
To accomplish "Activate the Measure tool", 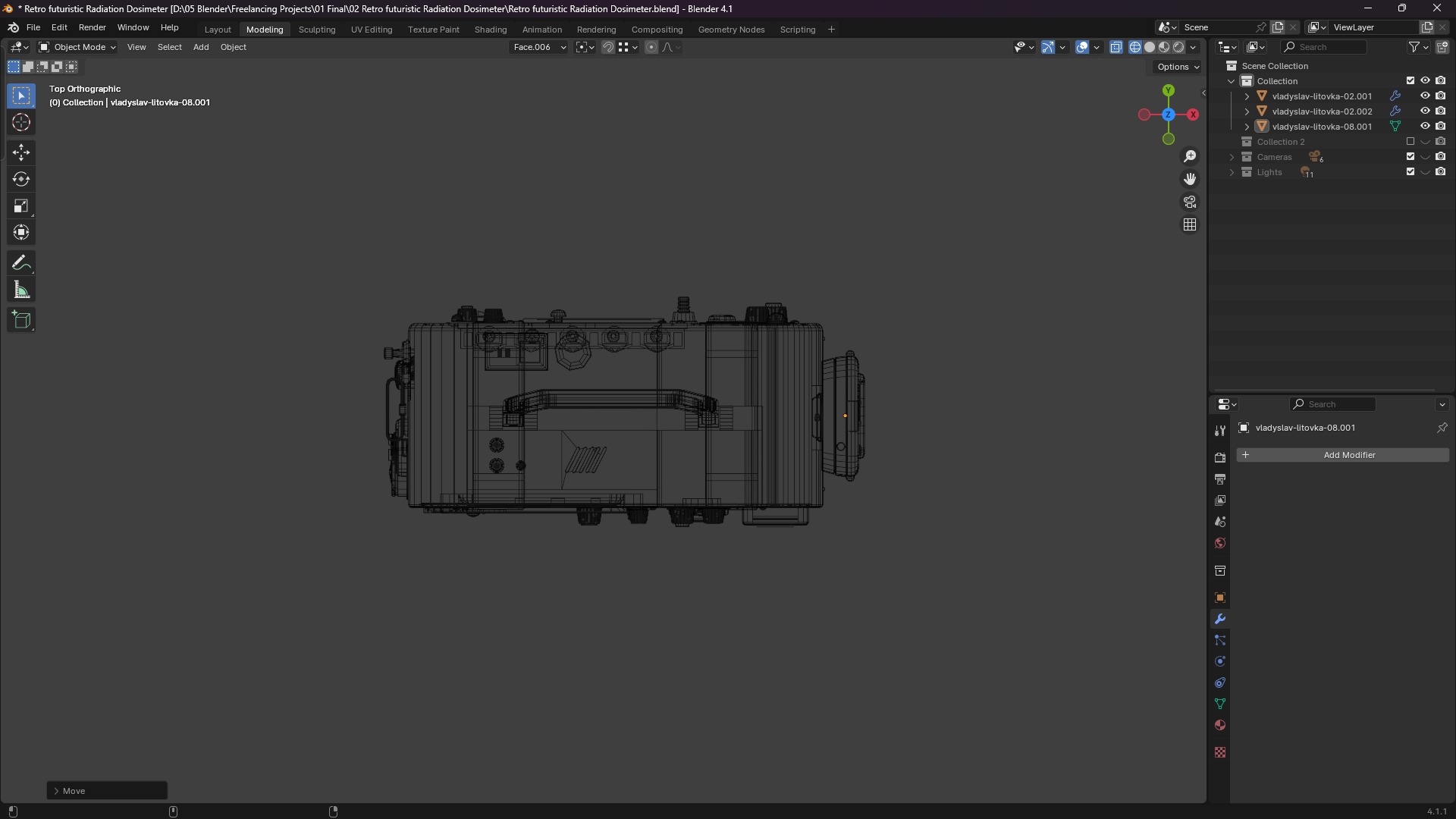I will (21, 290).
